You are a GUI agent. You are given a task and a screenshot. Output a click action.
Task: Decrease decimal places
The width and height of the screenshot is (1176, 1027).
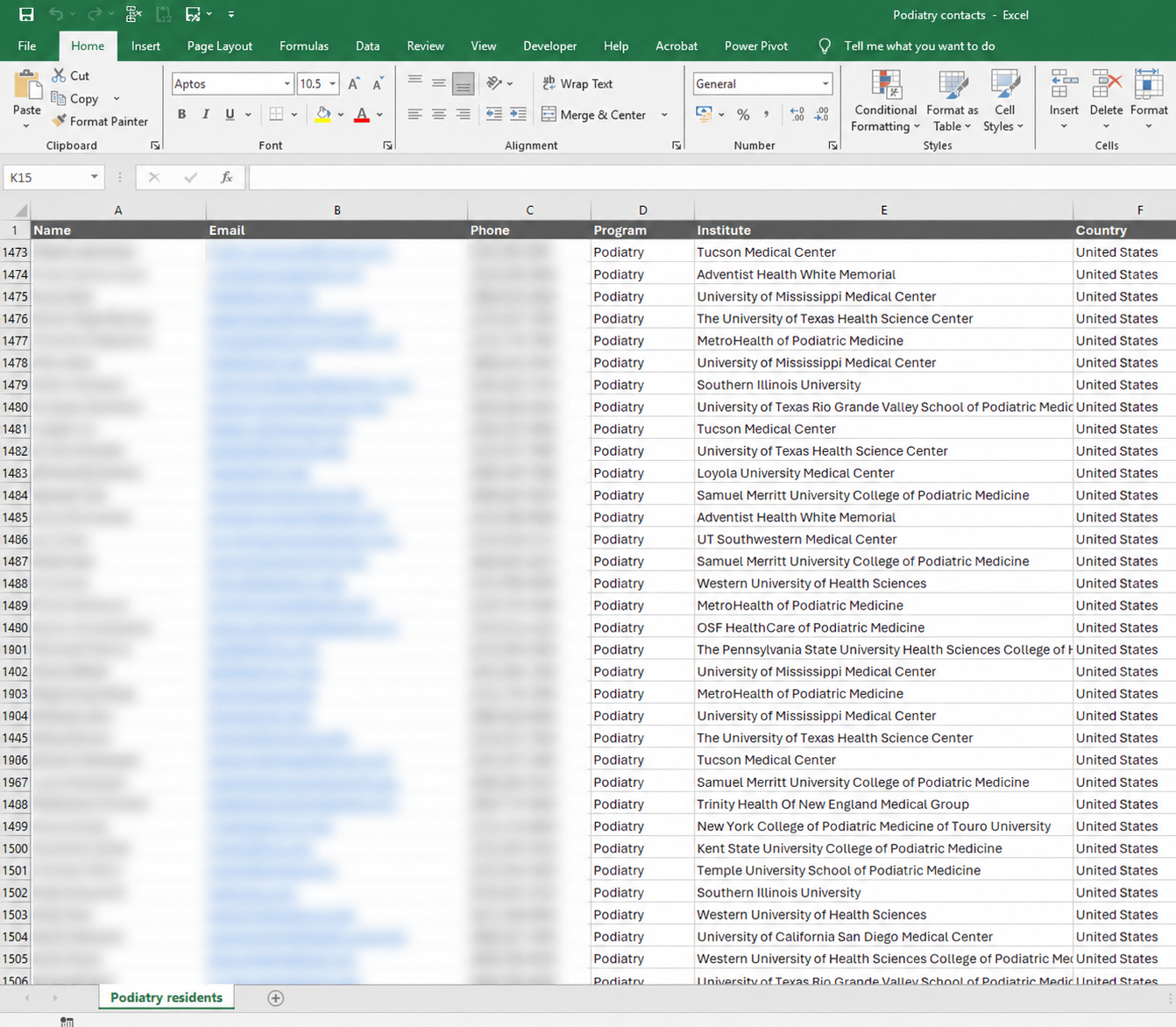(x=821, y=114)
